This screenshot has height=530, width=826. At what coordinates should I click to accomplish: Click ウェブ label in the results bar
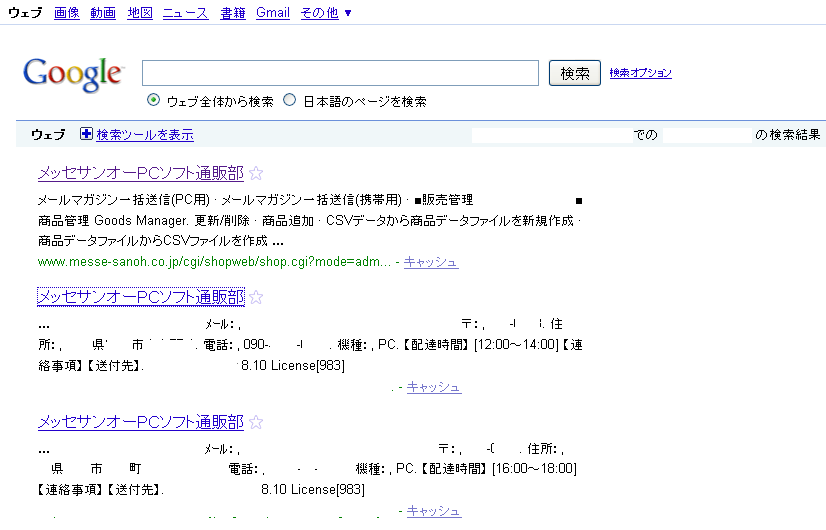coord(48,134)
